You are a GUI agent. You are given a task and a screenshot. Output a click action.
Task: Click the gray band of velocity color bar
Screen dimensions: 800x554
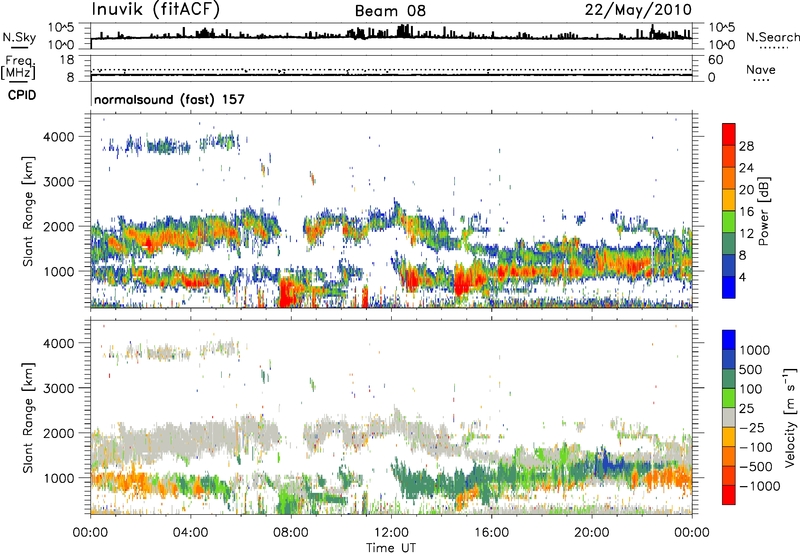(729, 418)
